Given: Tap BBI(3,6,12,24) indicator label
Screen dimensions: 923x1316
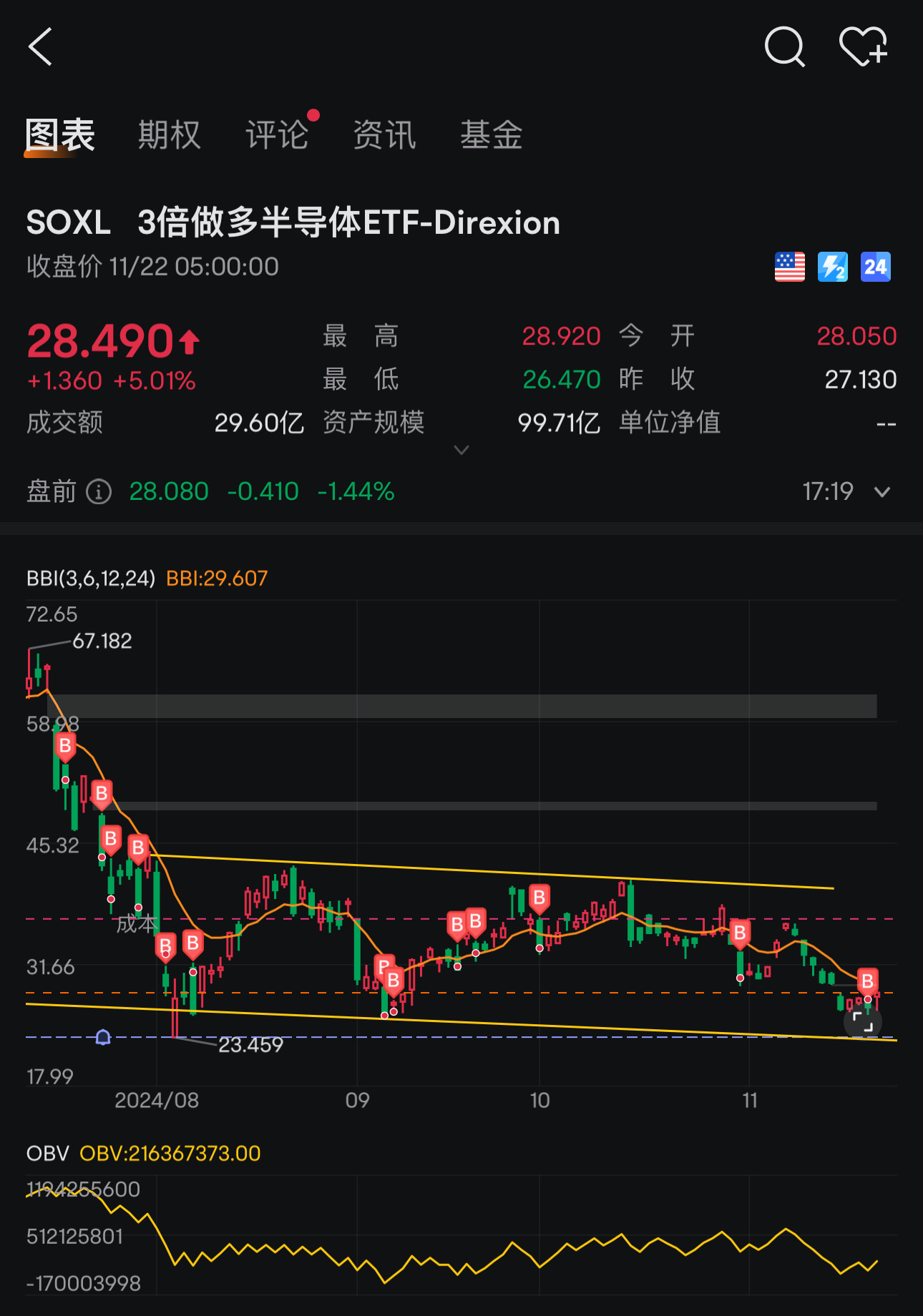Looking at the screenshot, I should tap(91, 578).
